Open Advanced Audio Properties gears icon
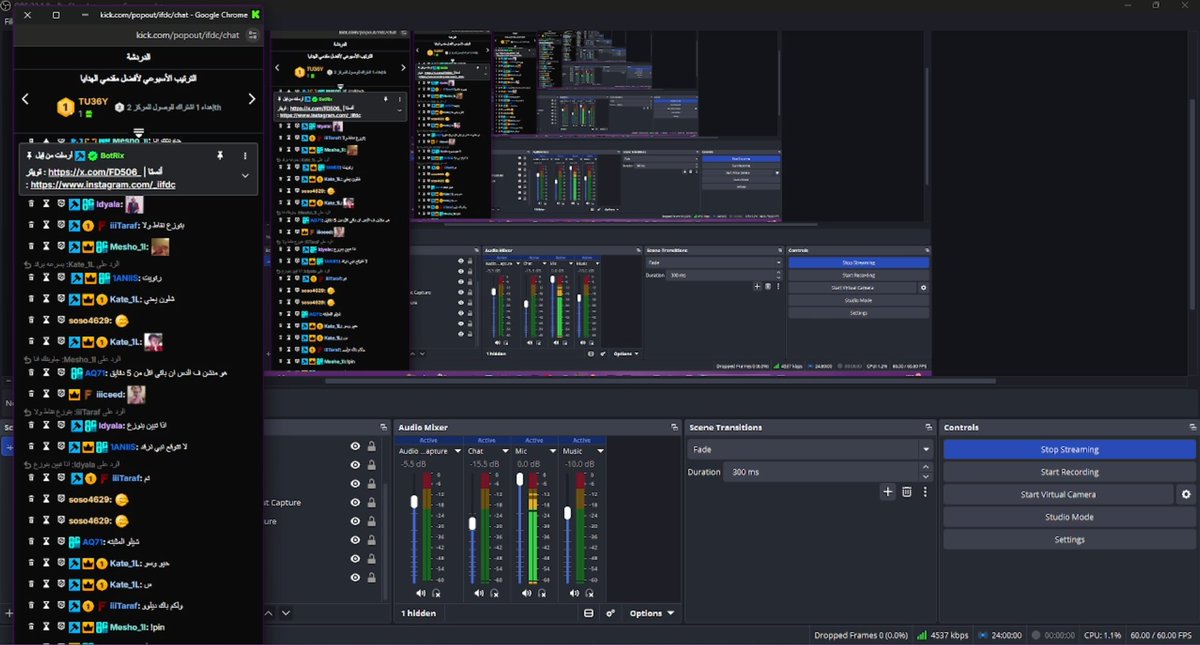The height and width of the screenshot is (645, 1200). click(x=610, y=613)
